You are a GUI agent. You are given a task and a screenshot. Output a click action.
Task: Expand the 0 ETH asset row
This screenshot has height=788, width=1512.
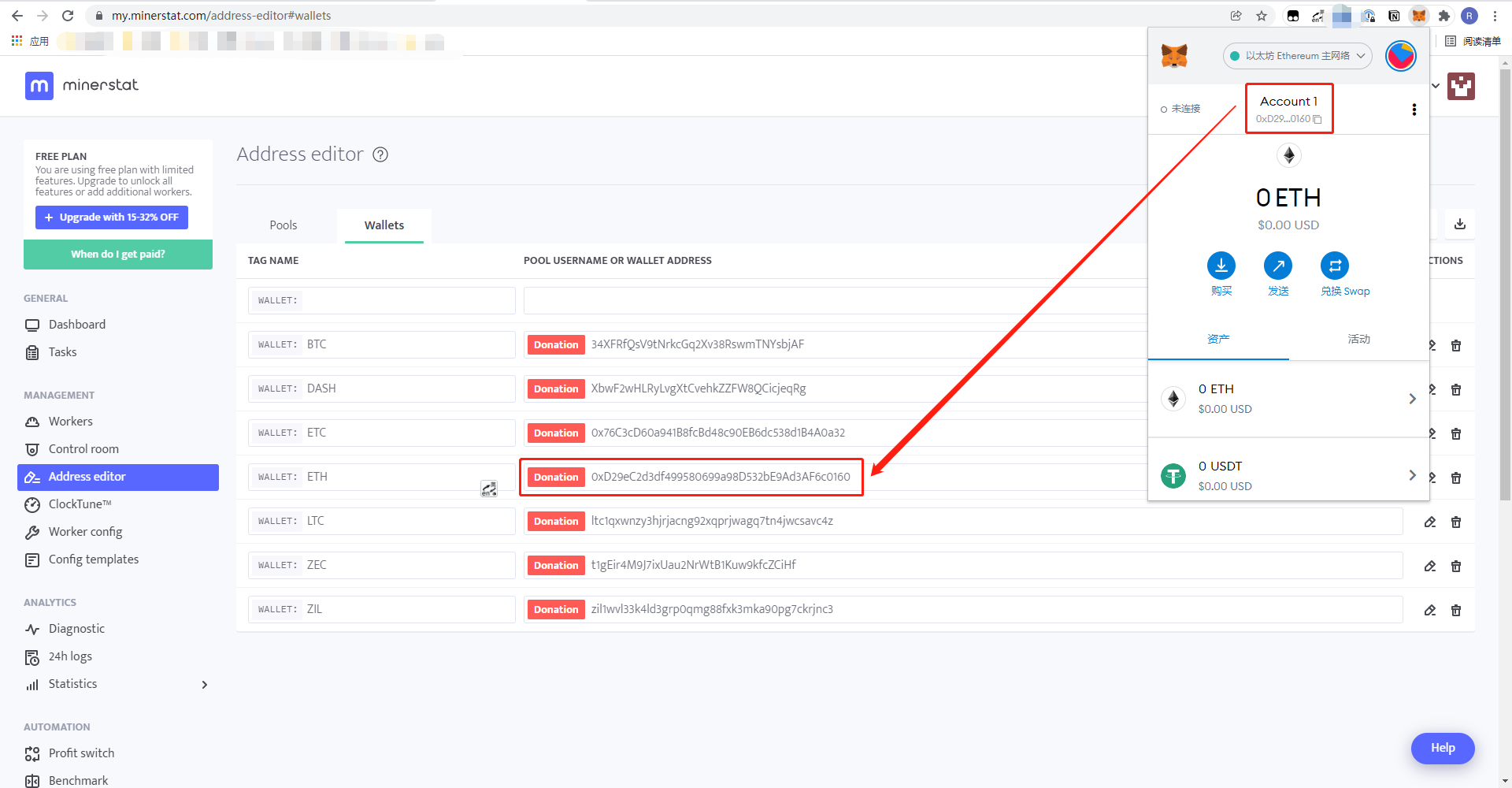[x=1288, y=399]
